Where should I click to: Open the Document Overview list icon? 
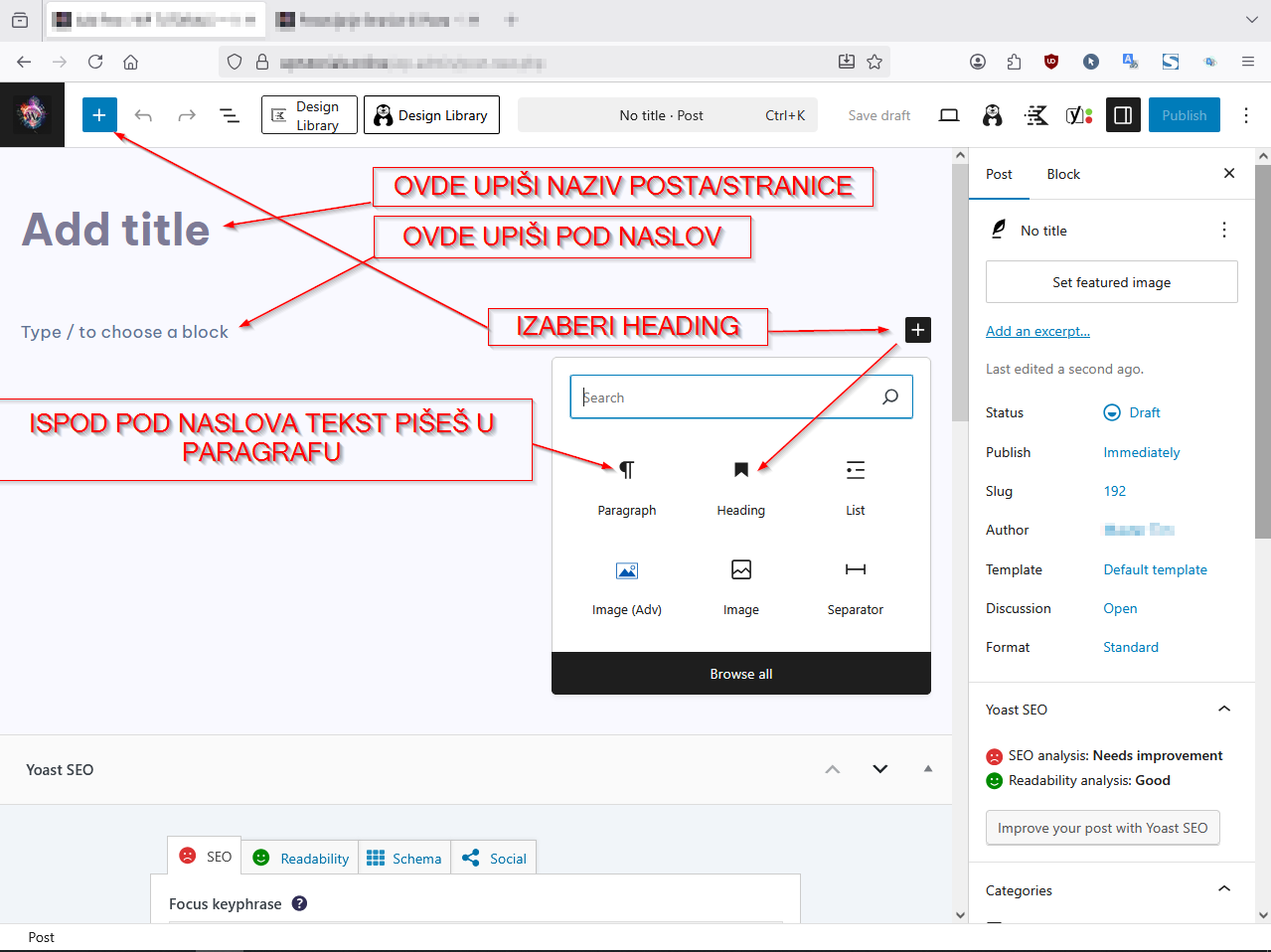[230, 115]
